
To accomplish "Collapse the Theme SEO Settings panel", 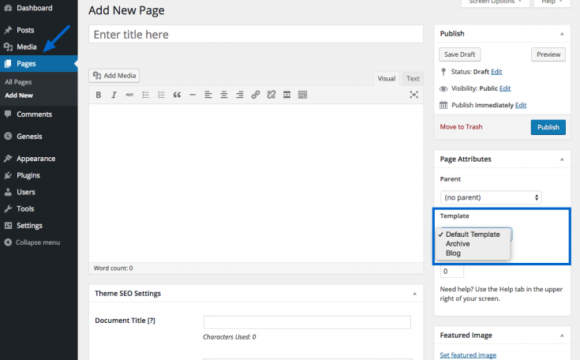I will coord(415,294).
